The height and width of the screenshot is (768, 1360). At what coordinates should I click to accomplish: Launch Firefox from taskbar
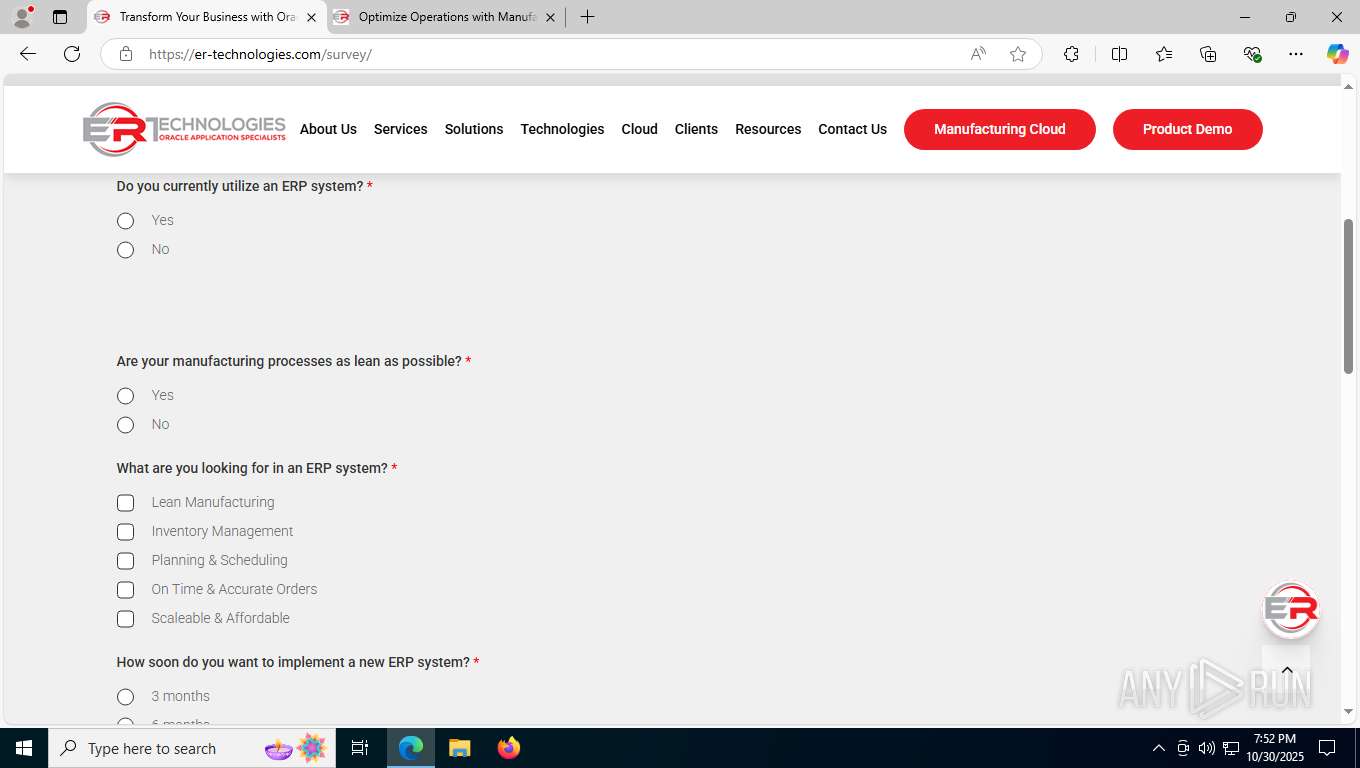pyautogui.click(x=509, y=748)
